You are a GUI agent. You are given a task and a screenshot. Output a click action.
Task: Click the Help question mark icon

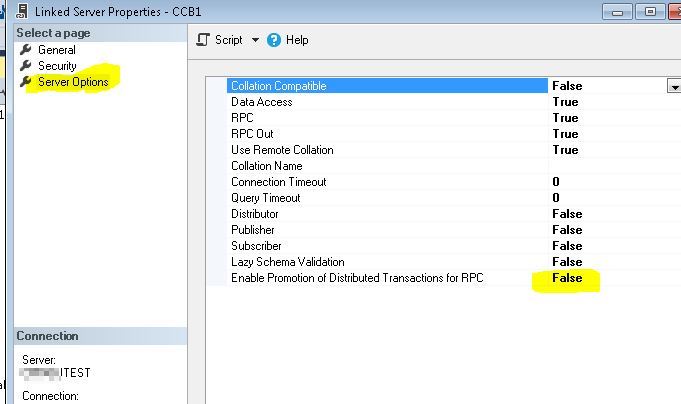[274, 40]
